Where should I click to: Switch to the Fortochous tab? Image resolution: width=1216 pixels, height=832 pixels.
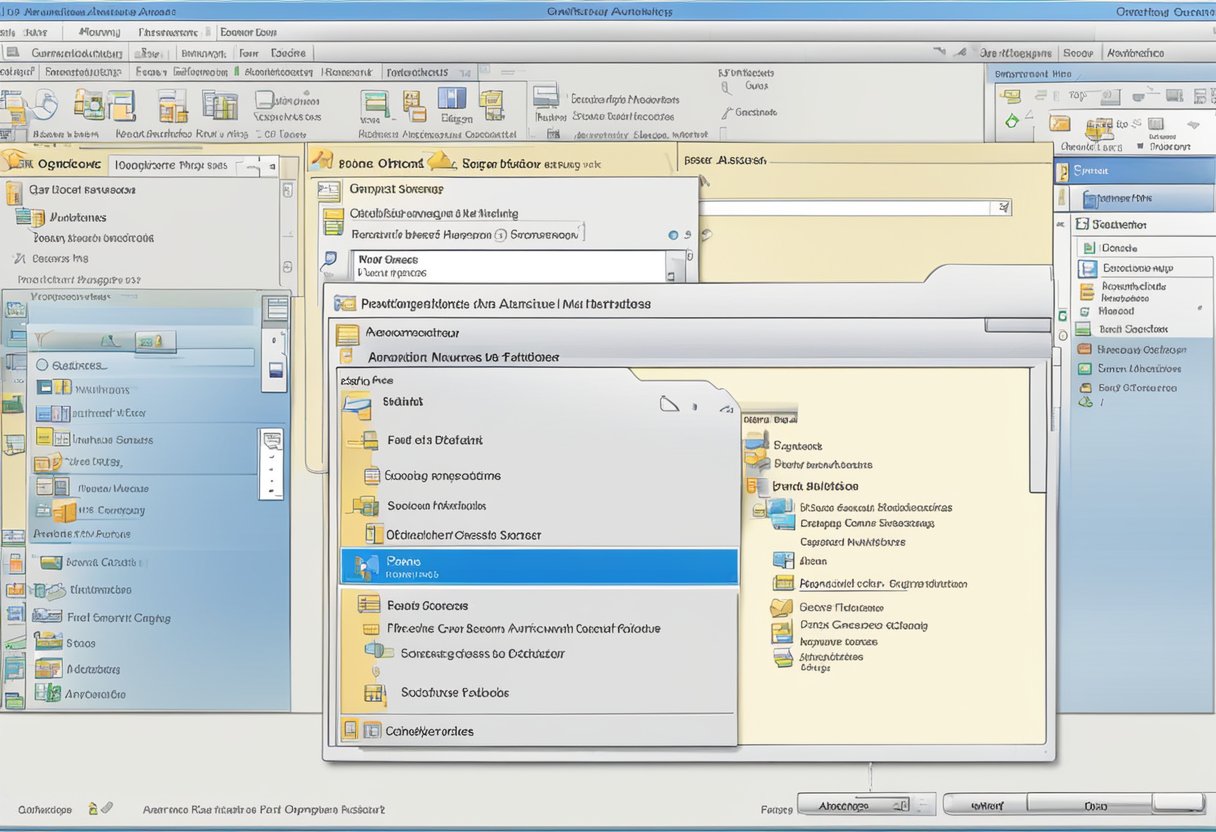pyautogui.click(x=417, y=72)
